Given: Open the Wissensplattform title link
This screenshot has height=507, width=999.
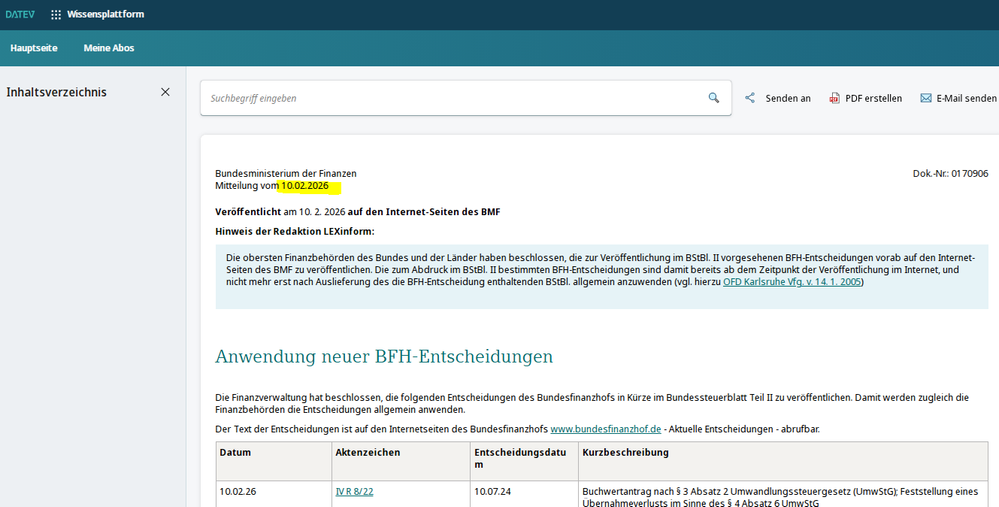Looking at the screenshot, I should tap(105, 14).
